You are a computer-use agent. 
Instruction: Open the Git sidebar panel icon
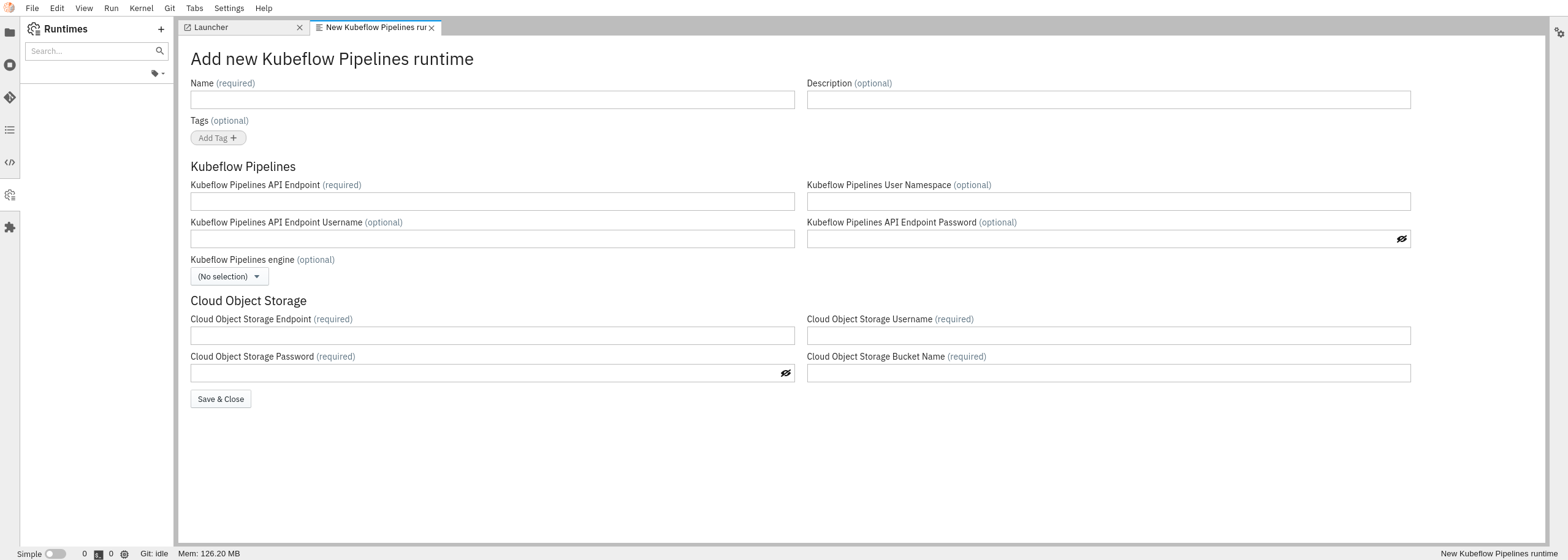(10, 97)
